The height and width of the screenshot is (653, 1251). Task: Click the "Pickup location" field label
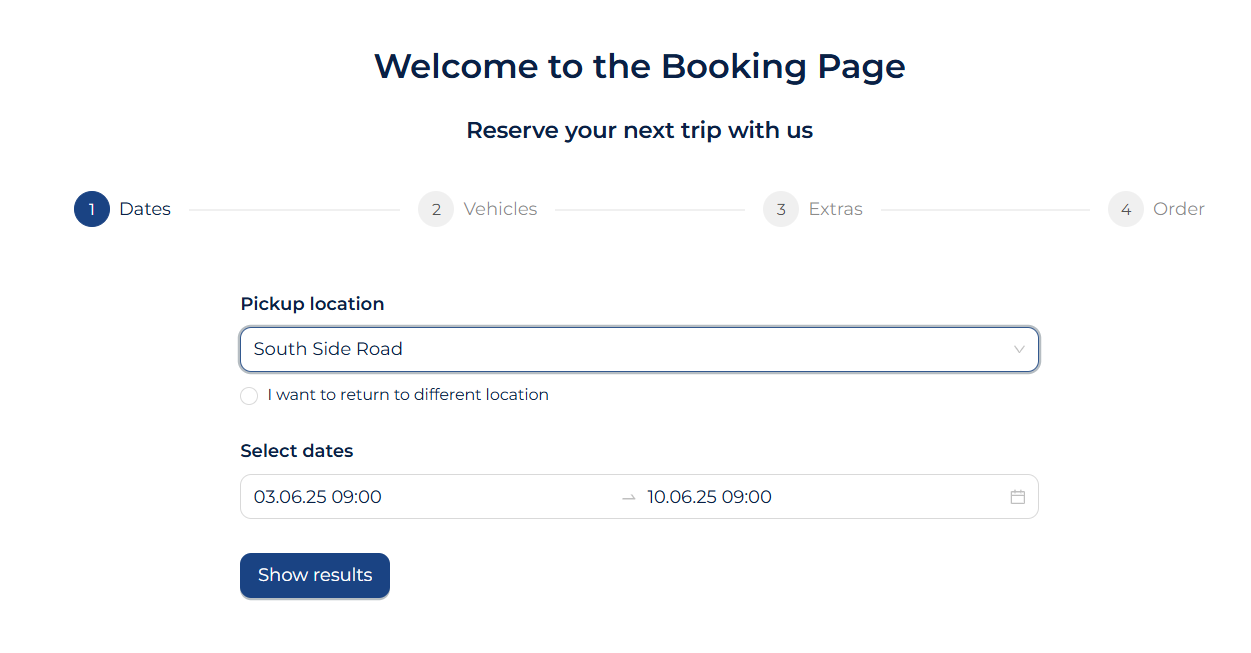(x=312, y=304)
